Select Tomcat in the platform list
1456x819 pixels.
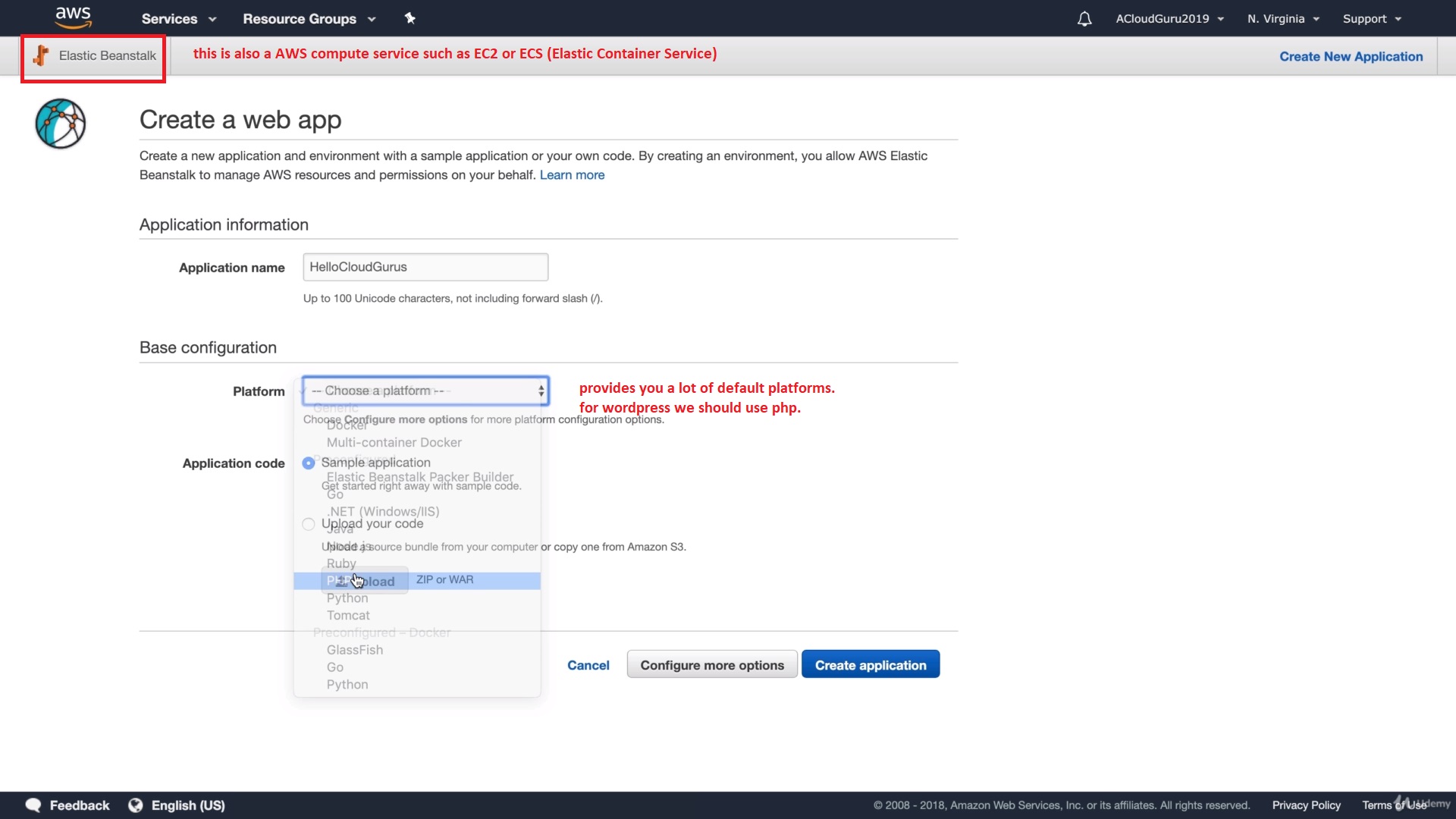point(348,615)
